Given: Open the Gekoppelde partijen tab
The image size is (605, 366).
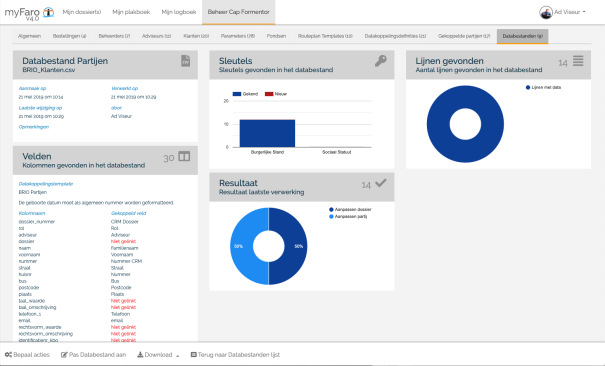Looking at the screenshot, I should [x=464, y=36].
